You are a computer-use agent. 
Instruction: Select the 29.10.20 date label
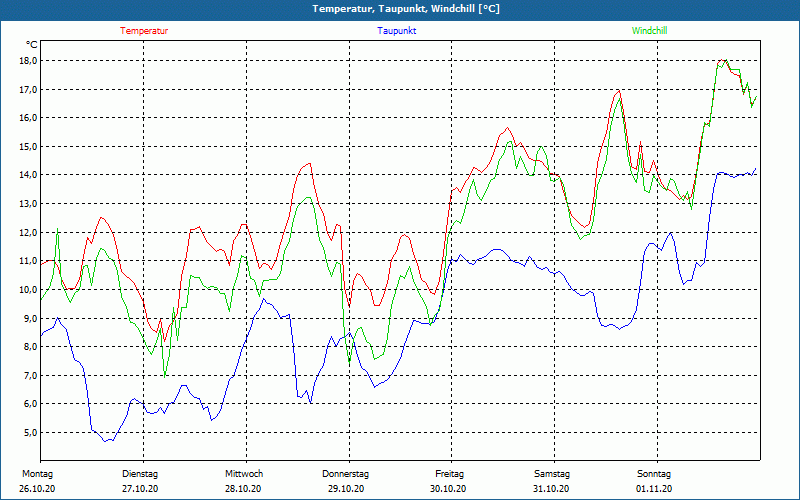click(346, 489)
